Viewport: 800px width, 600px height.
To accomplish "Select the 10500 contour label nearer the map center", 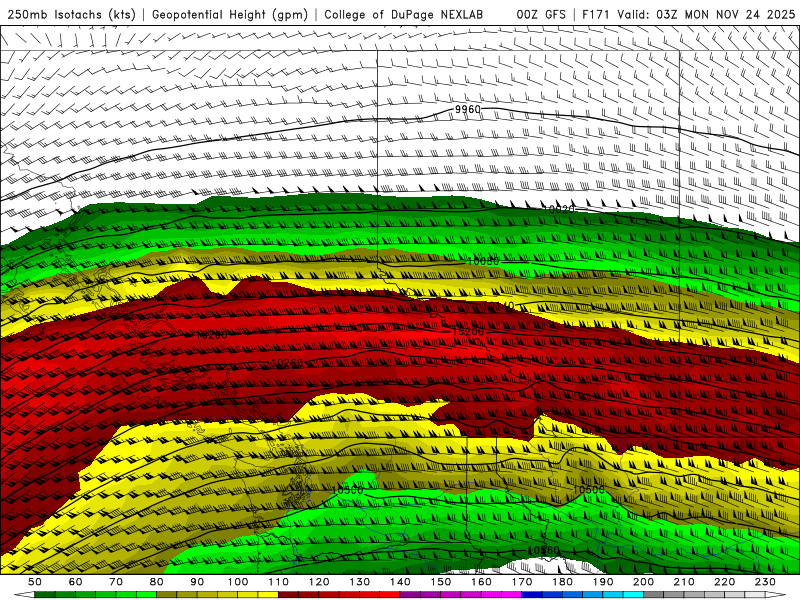I will coord(347,490).
